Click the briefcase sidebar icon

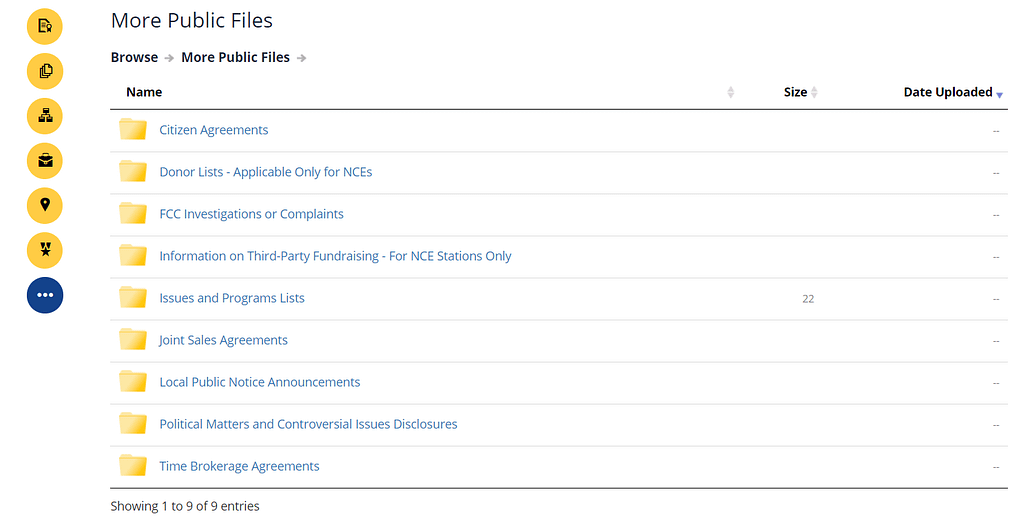click(45, 160)
